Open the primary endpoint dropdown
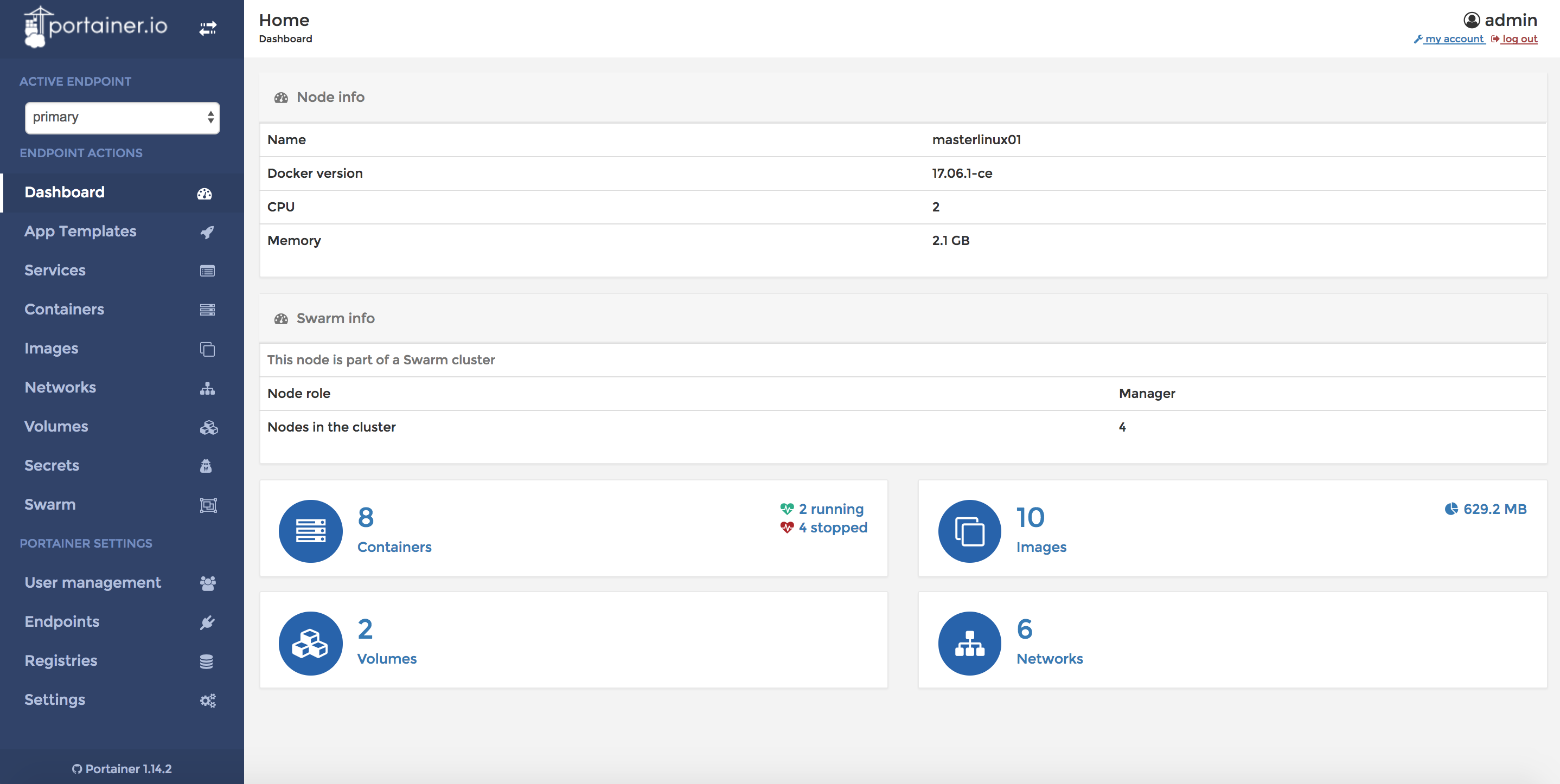The width and height of the screenshot is (1560, 784). [x=122, y=118]
